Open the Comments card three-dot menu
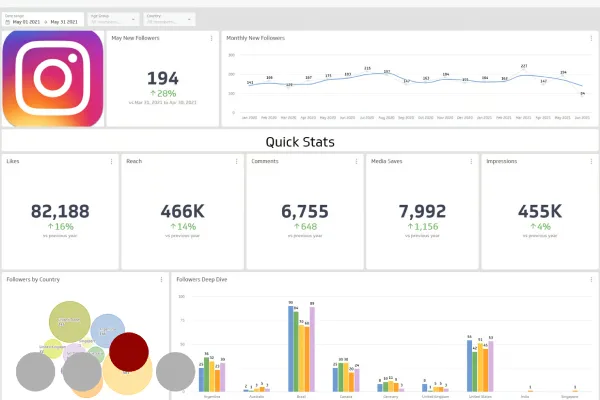Screen dimensions: 600x400 [x=356, y=162]
